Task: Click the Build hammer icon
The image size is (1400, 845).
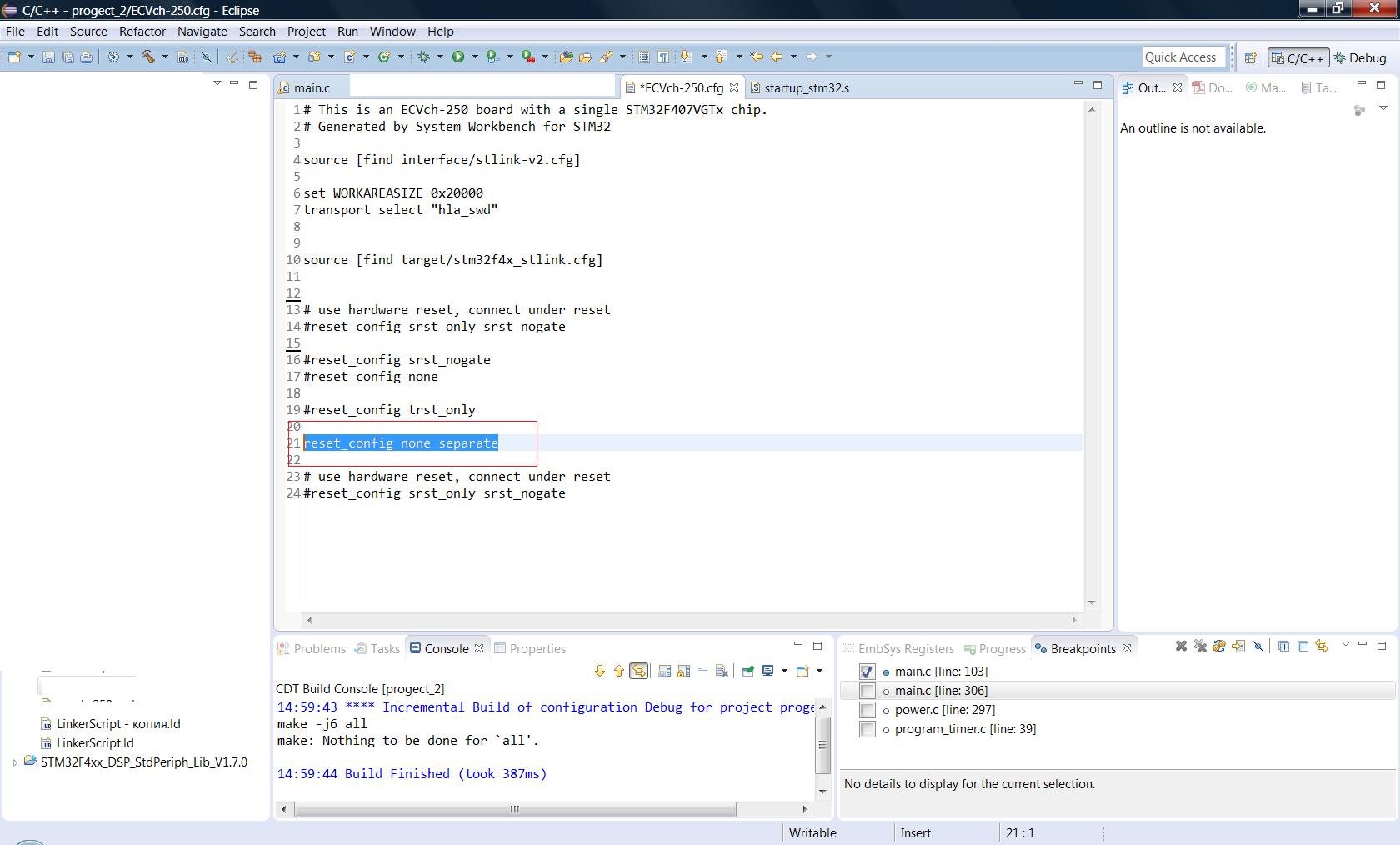Action: (x=147, y=57)
